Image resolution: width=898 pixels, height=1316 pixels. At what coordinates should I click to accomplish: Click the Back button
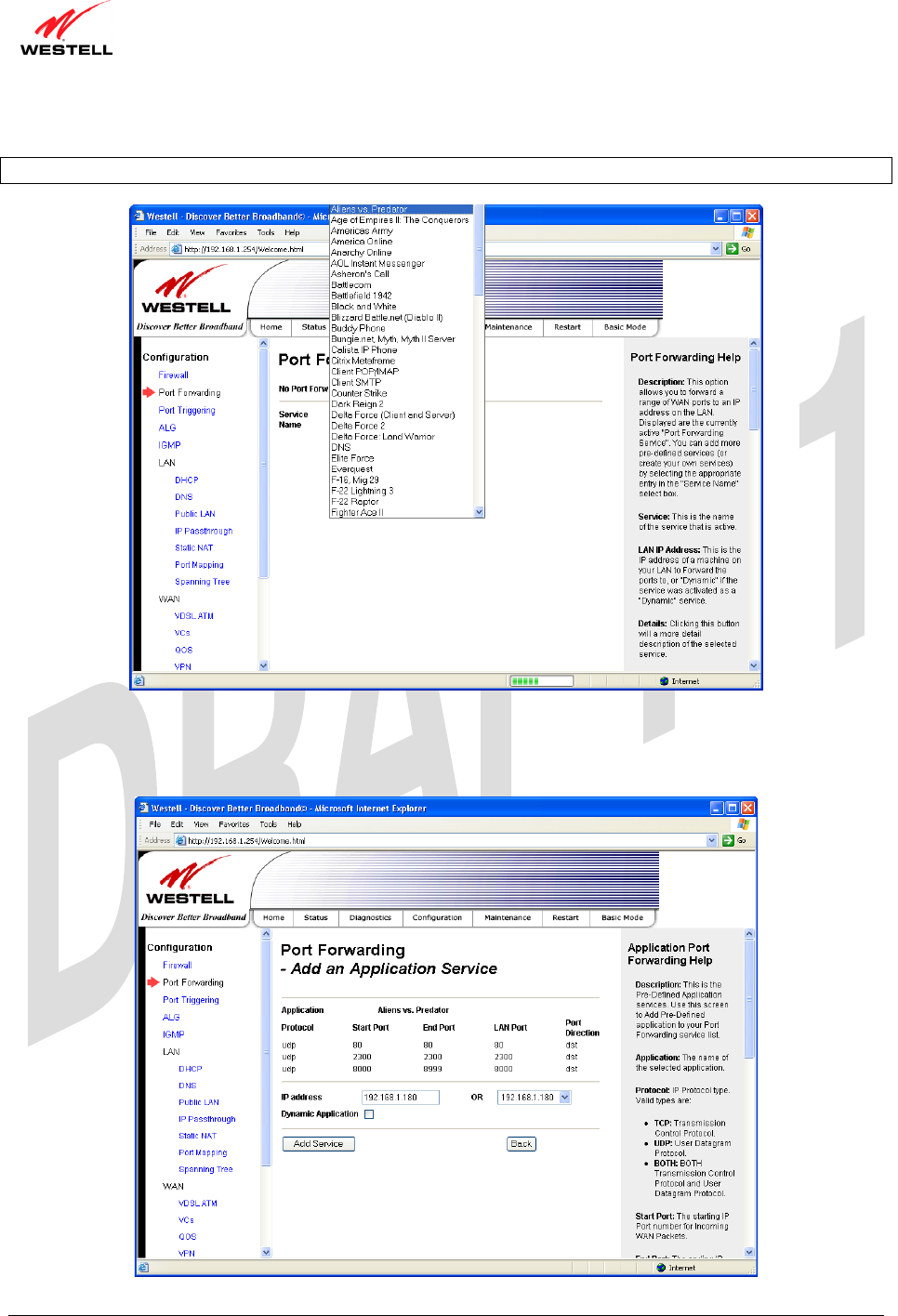pyautogui.click(x=522, y=1144)
